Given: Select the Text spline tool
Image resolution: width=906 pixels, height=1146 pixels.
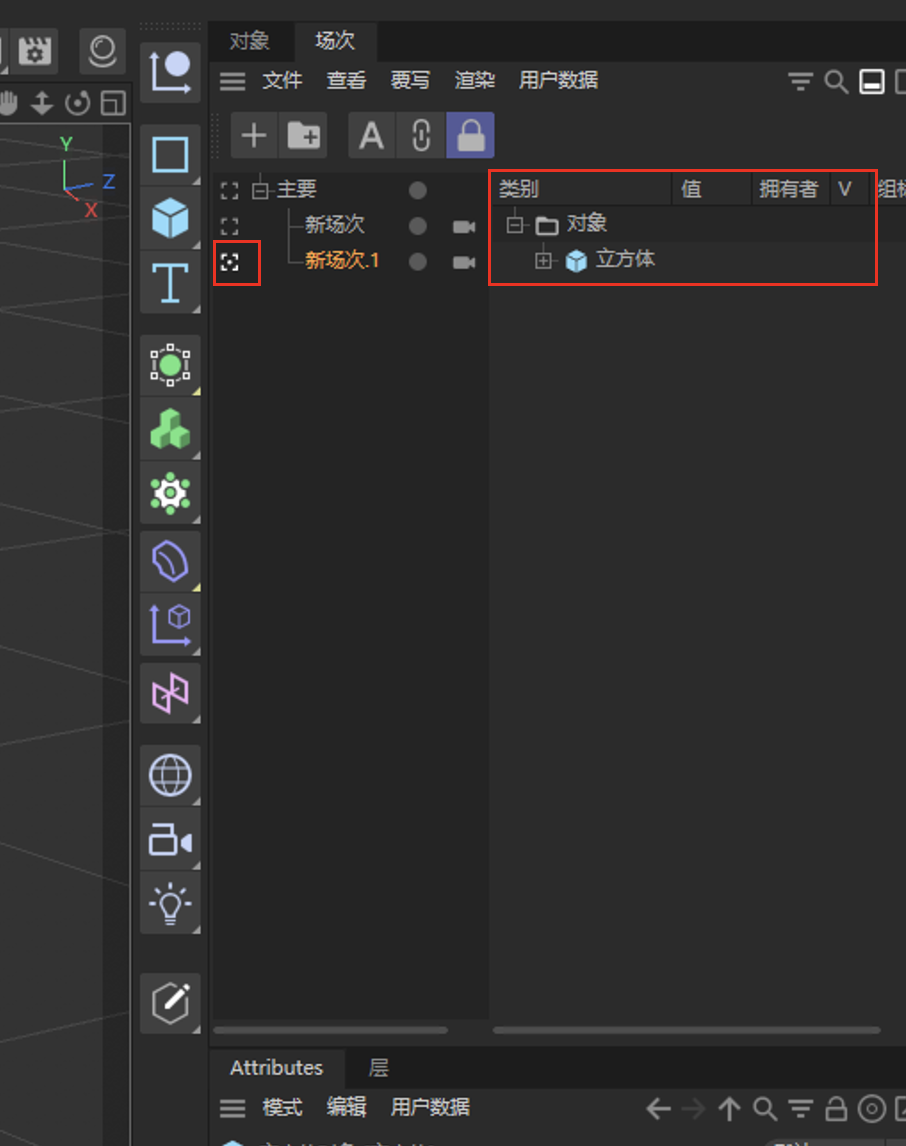Looking at the screenshot, I should coord(170,282).
